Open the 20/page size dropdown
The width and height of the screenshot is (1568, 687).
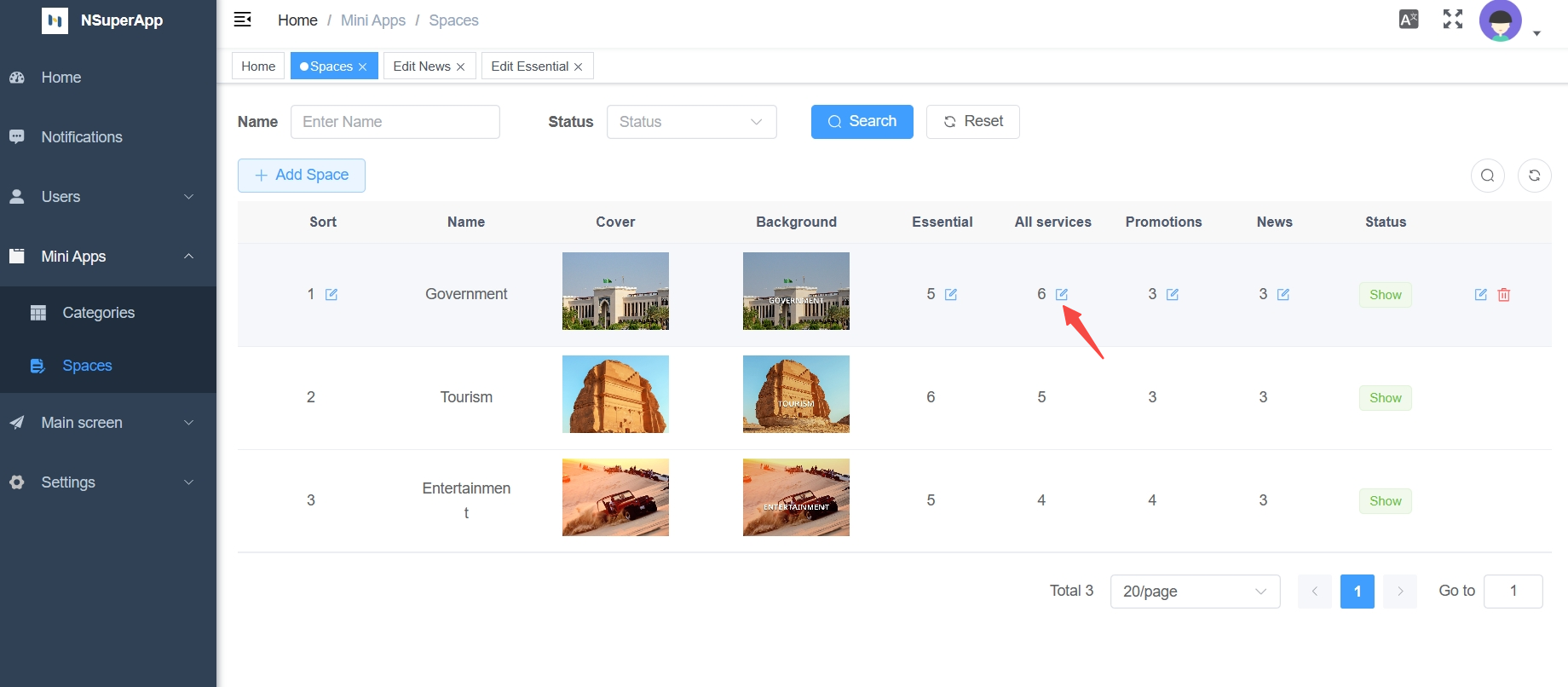pyautogui.click(x=1195, y=592)
